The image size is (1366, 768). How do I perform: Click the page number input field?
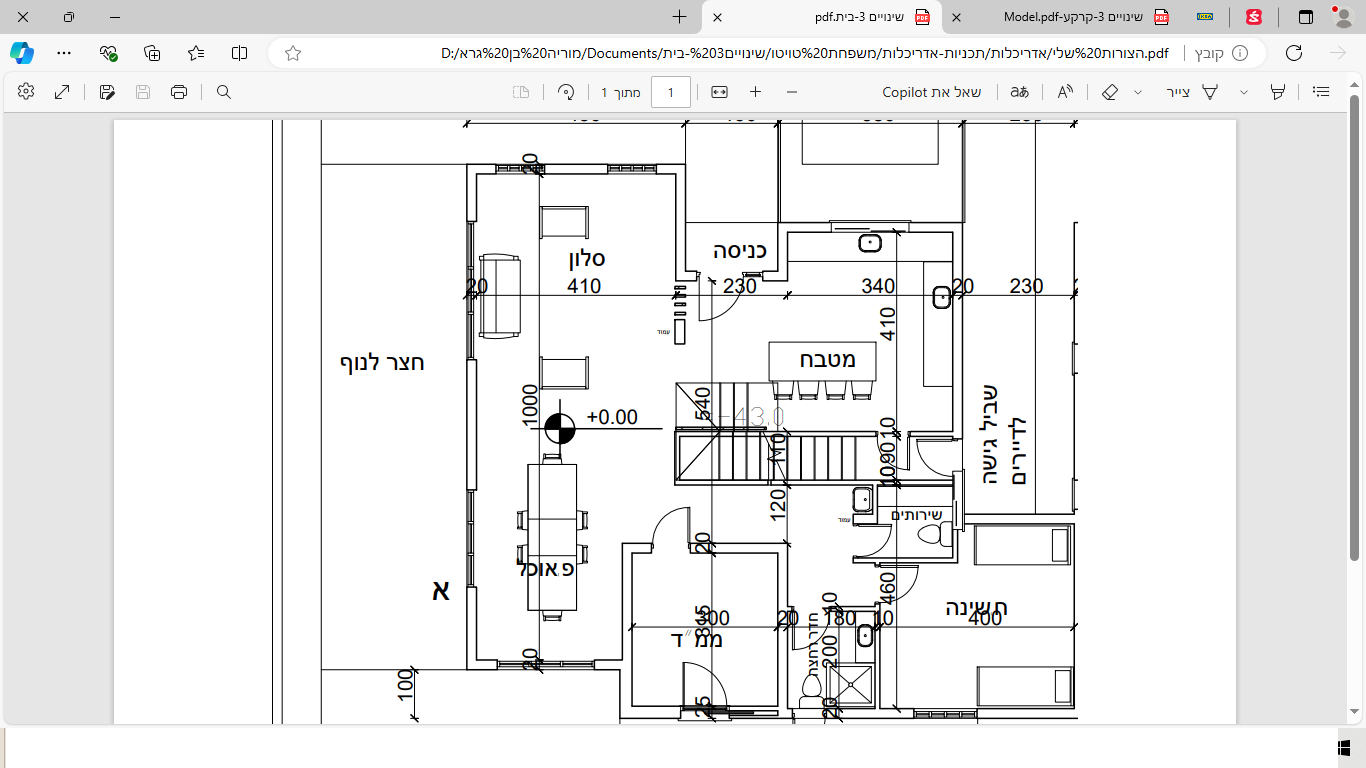tap(671, 93)
